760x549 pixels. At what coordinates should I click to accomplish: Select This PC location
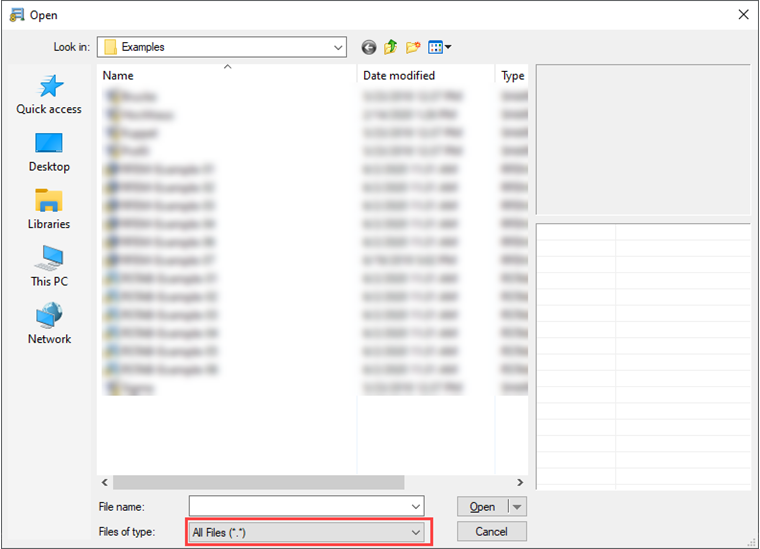pos(49,267)
